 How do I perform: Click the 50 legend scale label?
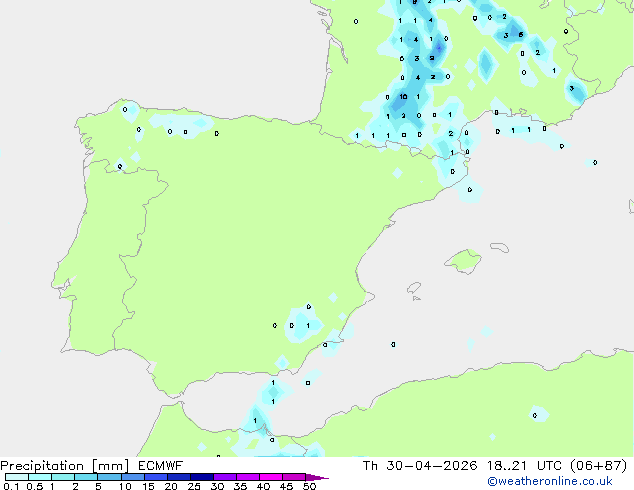[309, 486]
